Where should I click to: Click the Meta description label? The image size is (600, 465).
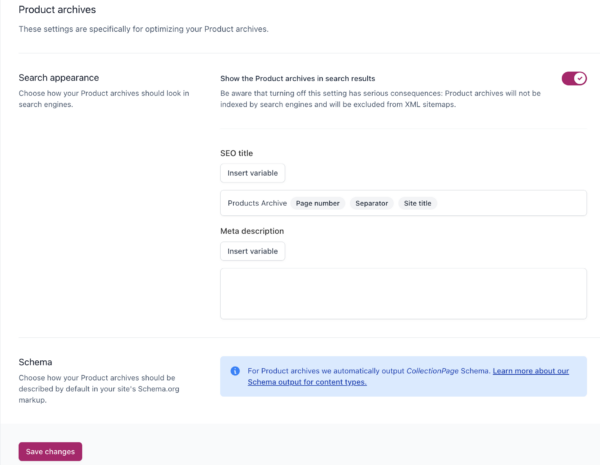pos(252,231)
